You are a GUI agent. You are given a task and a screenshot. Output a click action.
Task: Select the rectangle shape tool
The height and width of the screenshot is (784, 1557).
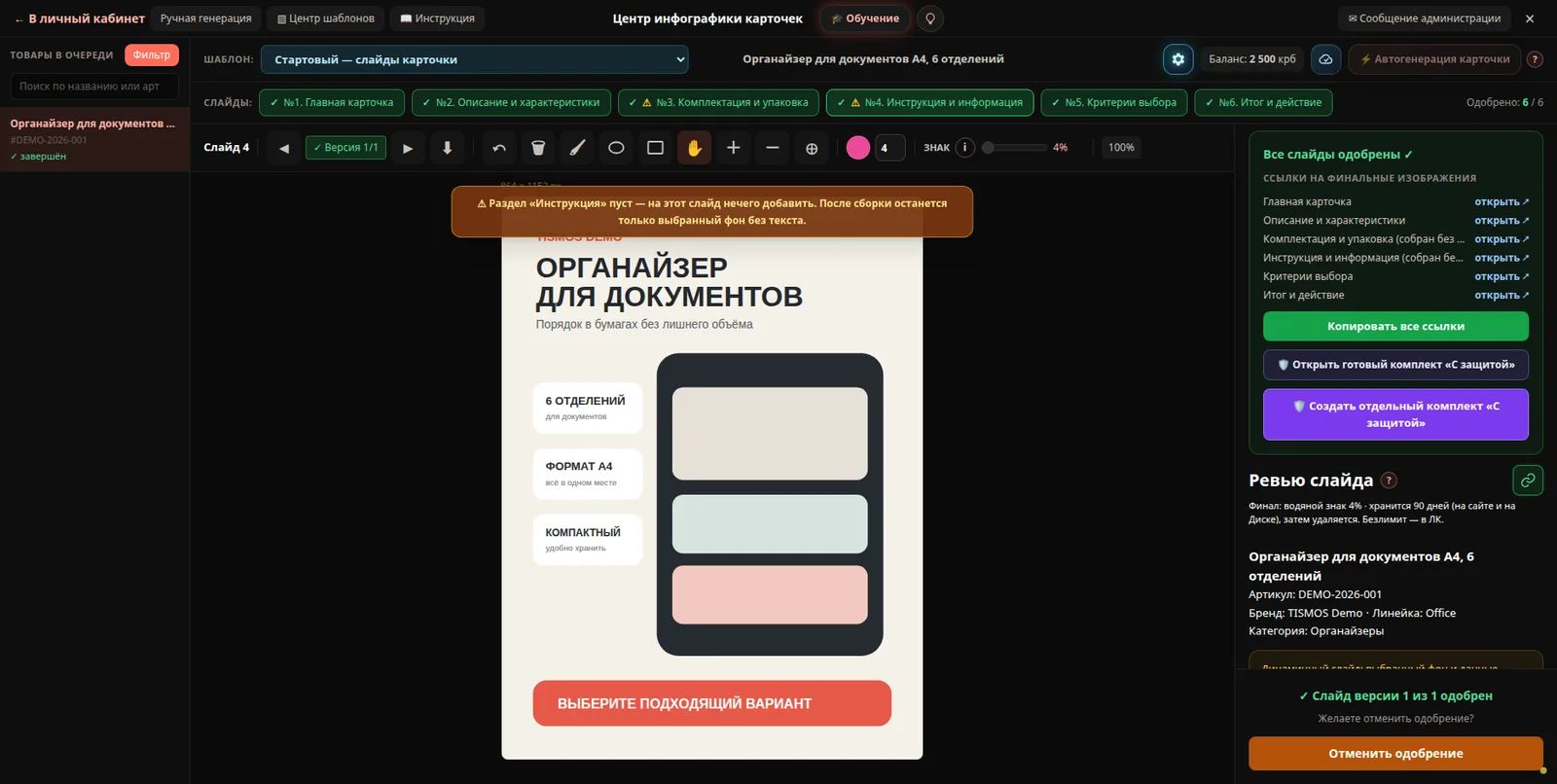[x=655, y=148]
